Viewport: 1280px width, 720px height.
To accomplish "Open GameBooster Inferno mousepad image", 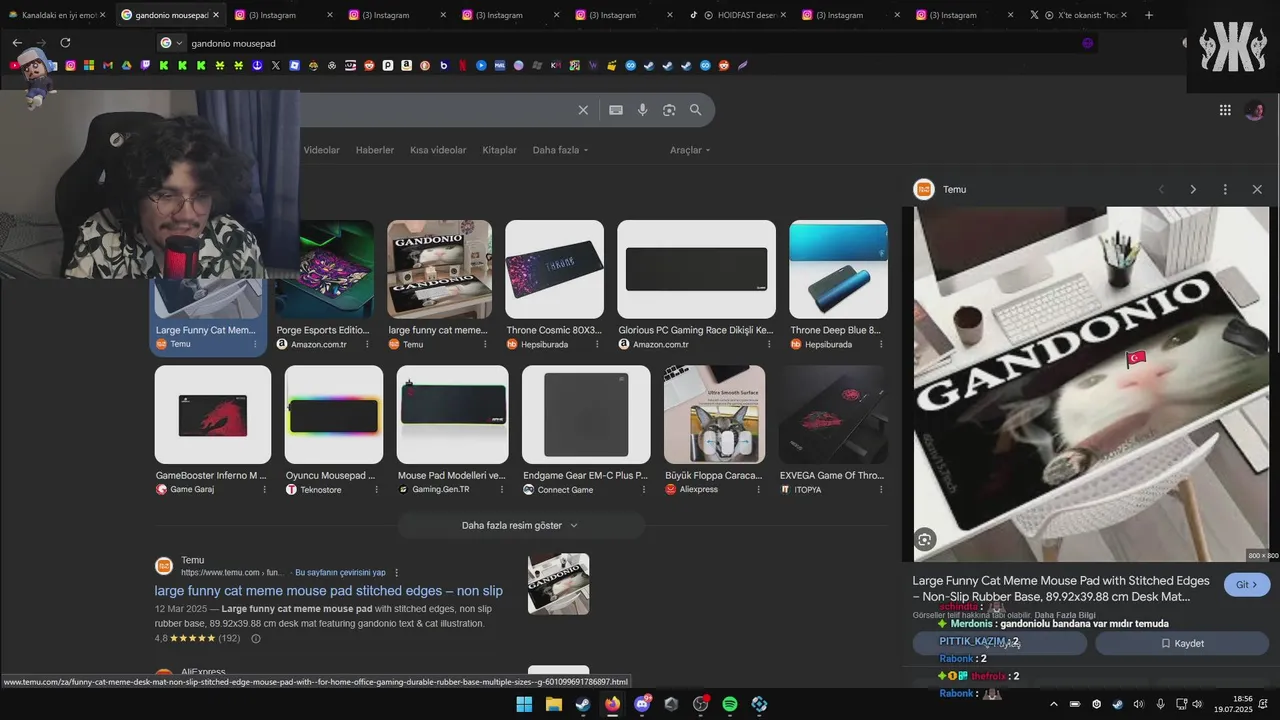I will click(212, 414).
